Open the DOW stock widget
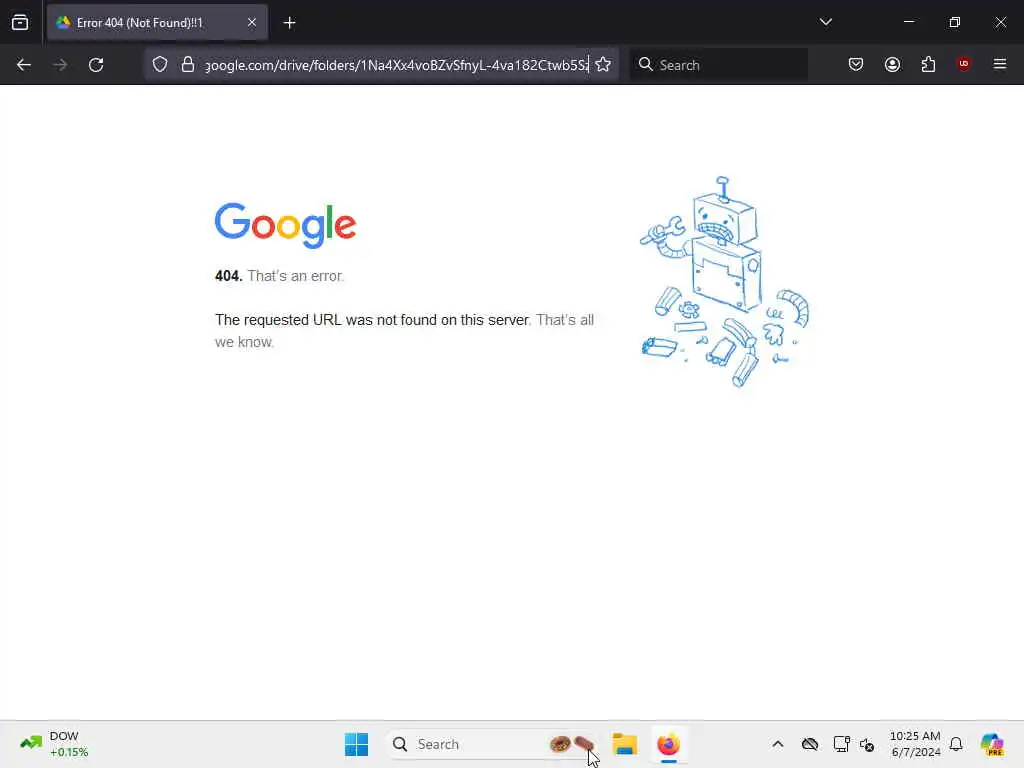The height and width of the screenshot is (768, 1024). [55, 744]
